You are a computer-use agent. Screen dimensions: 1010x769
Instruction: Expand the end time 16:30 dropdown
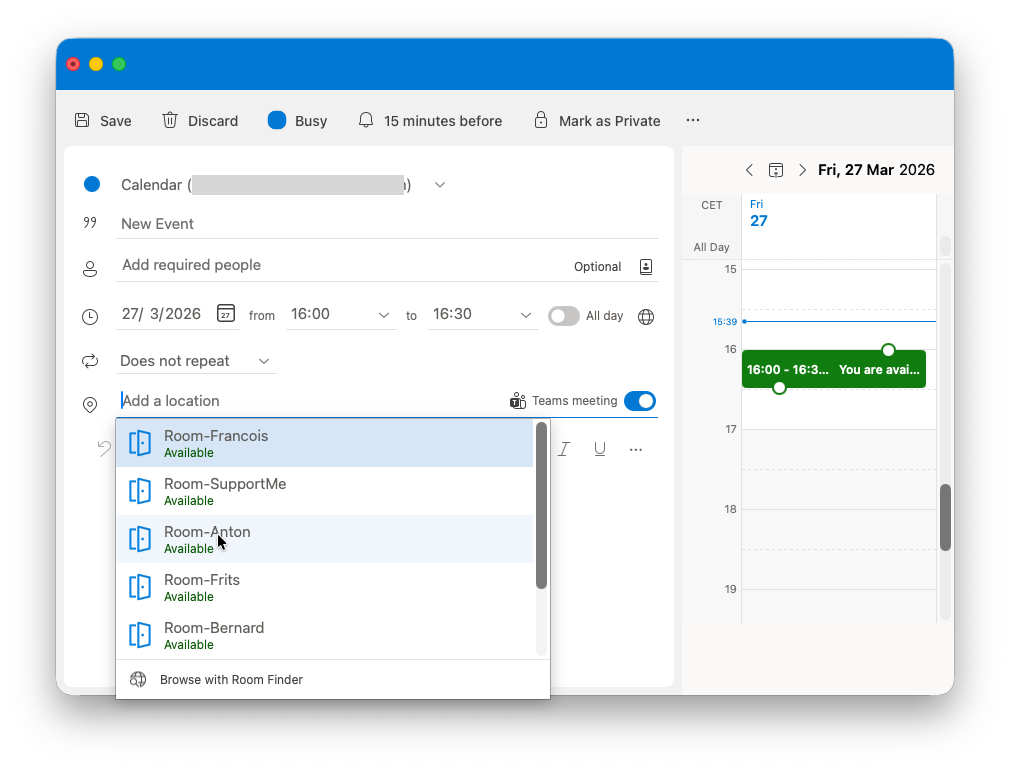click(526, 315)
